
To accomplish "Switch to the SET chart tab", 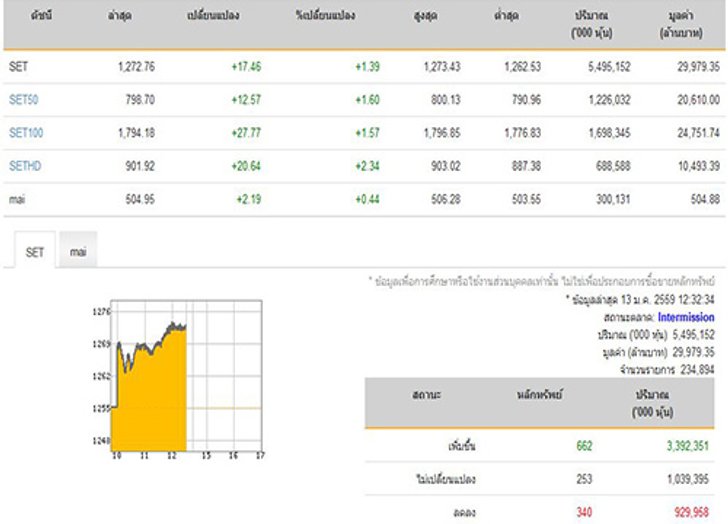I will [x=35, y=252].
